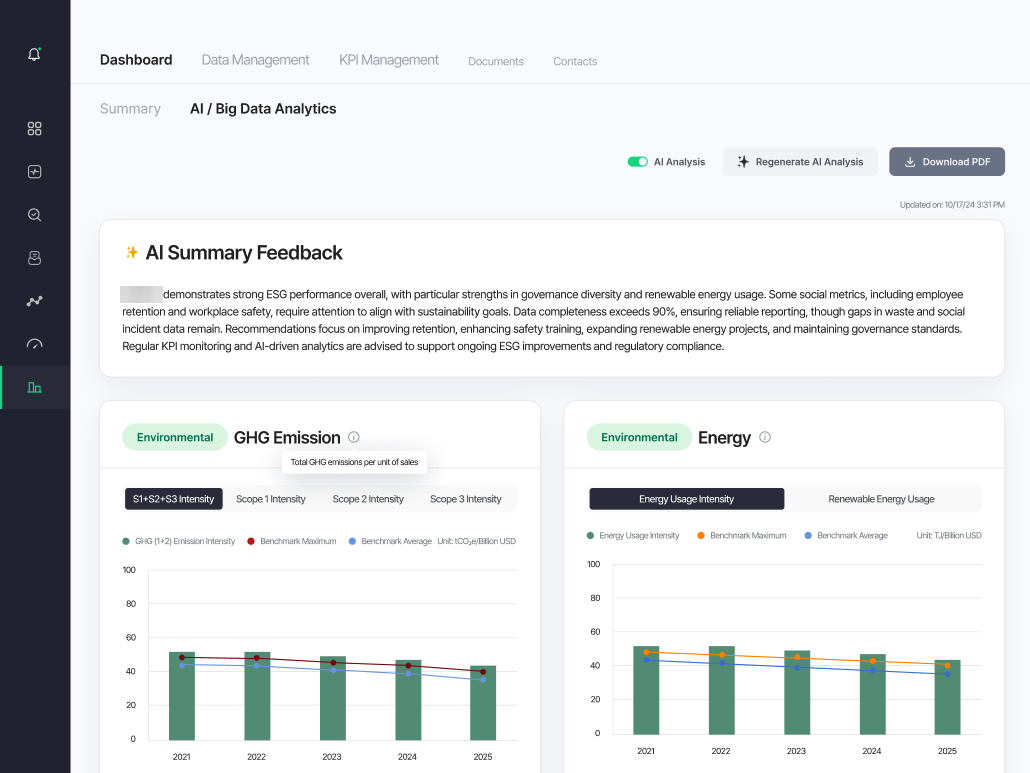Click the 2021 bar in GHG chart
Viewport: 1030px width, 773px height.
pyautogui.click(x=182, y=696)
